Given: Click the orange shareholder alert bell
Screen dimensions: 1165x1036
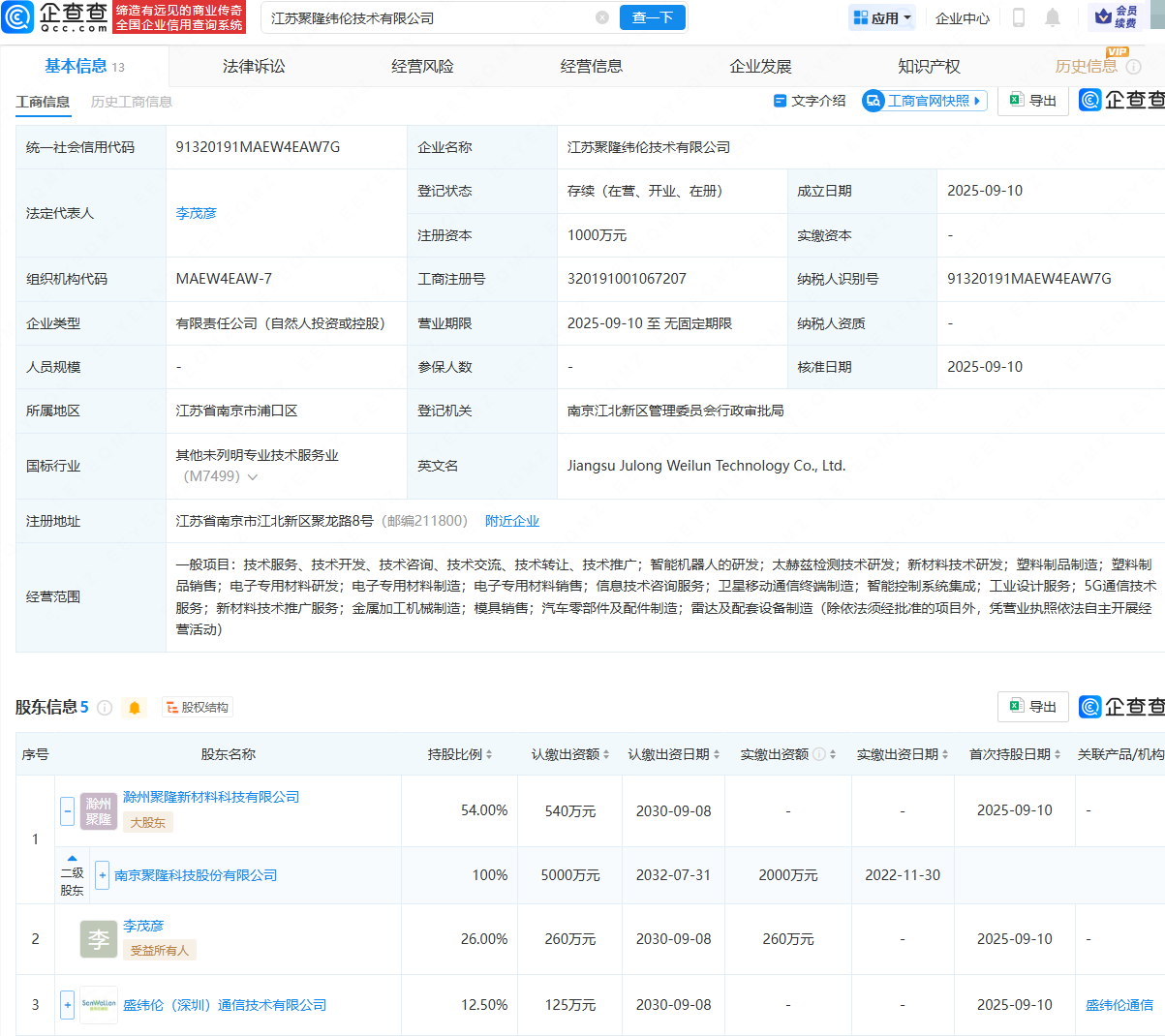Looking at the screenshot, I should click(135, 708).
